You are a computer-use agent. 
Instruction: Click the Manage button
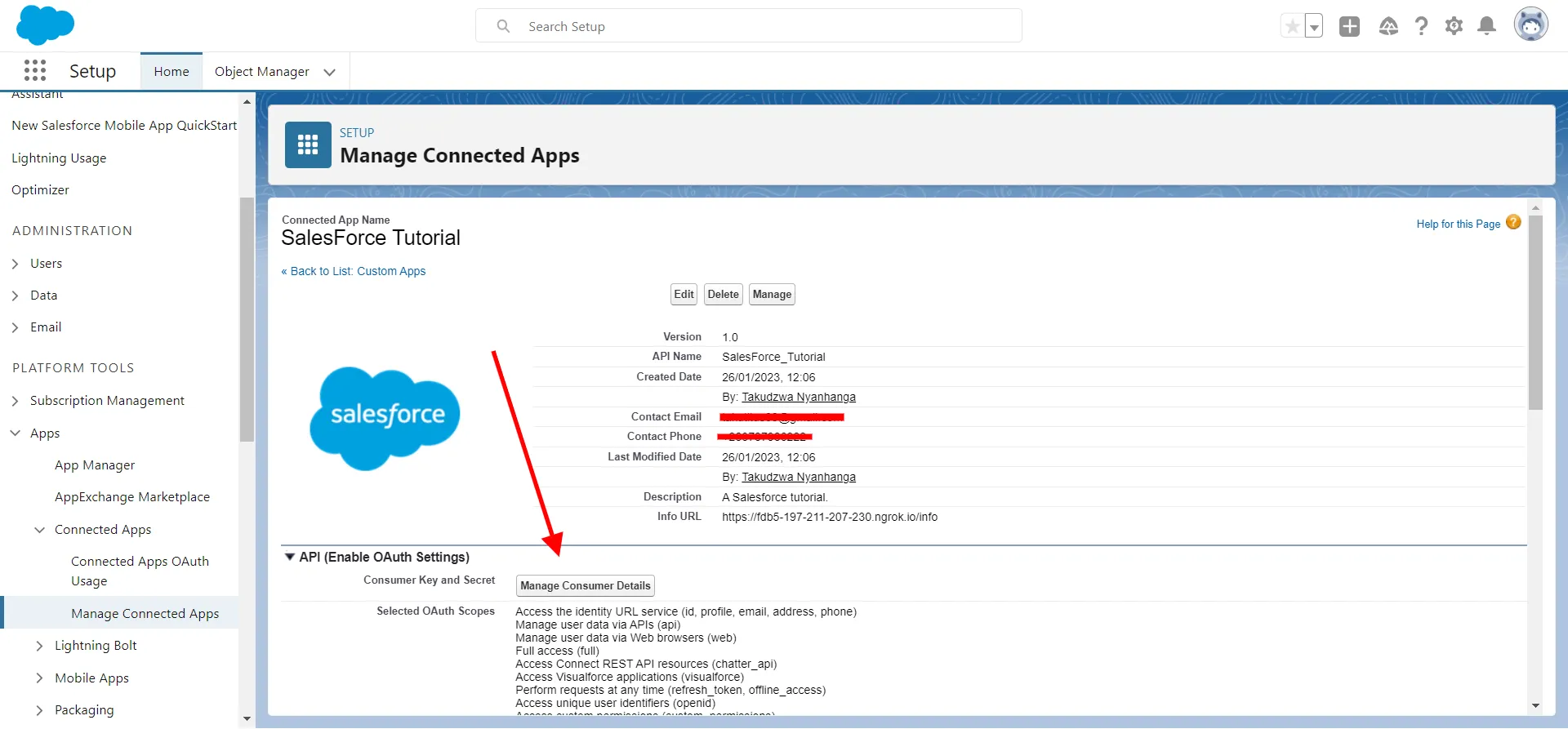773,295
